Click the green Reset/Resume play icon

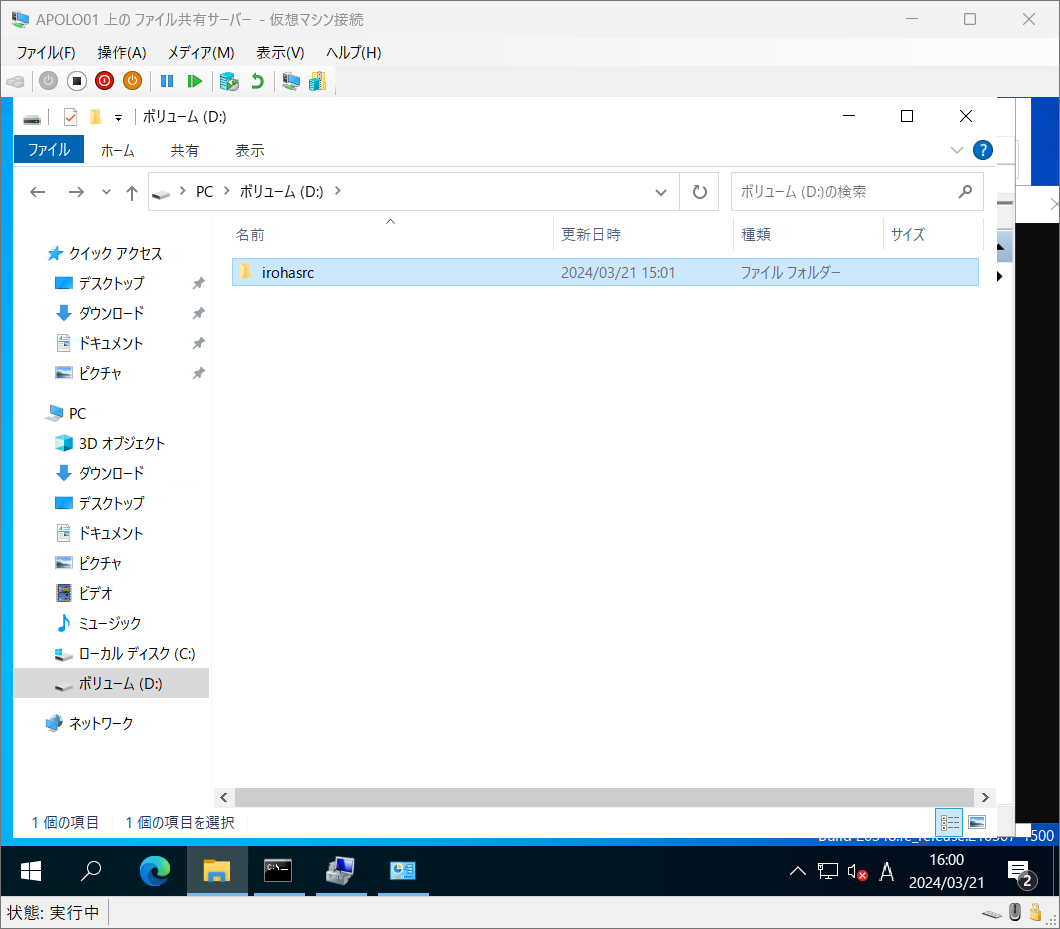(195, 81)
